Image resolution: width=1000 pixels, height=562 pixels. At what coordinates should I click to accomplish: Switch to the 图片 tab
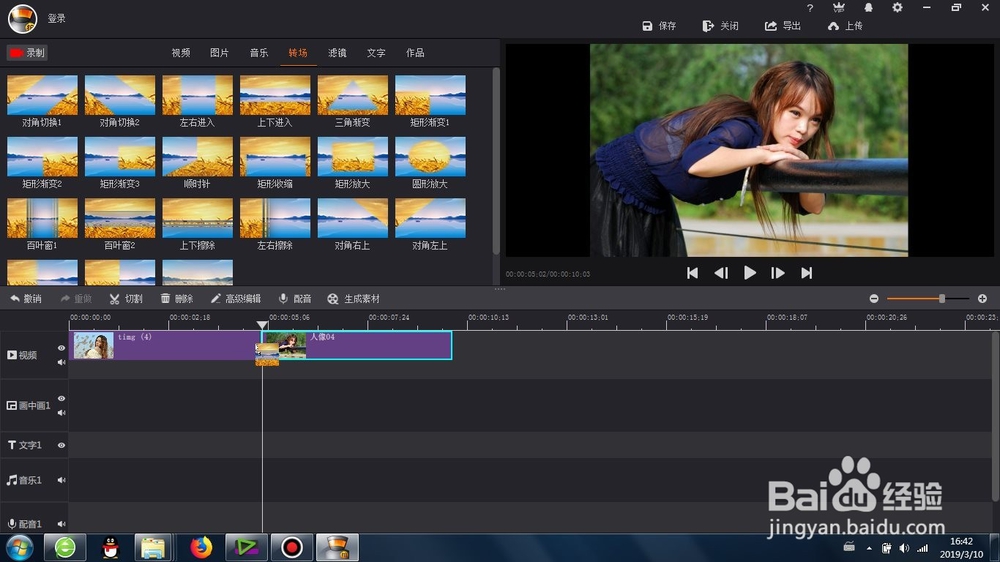coord(219,53)
